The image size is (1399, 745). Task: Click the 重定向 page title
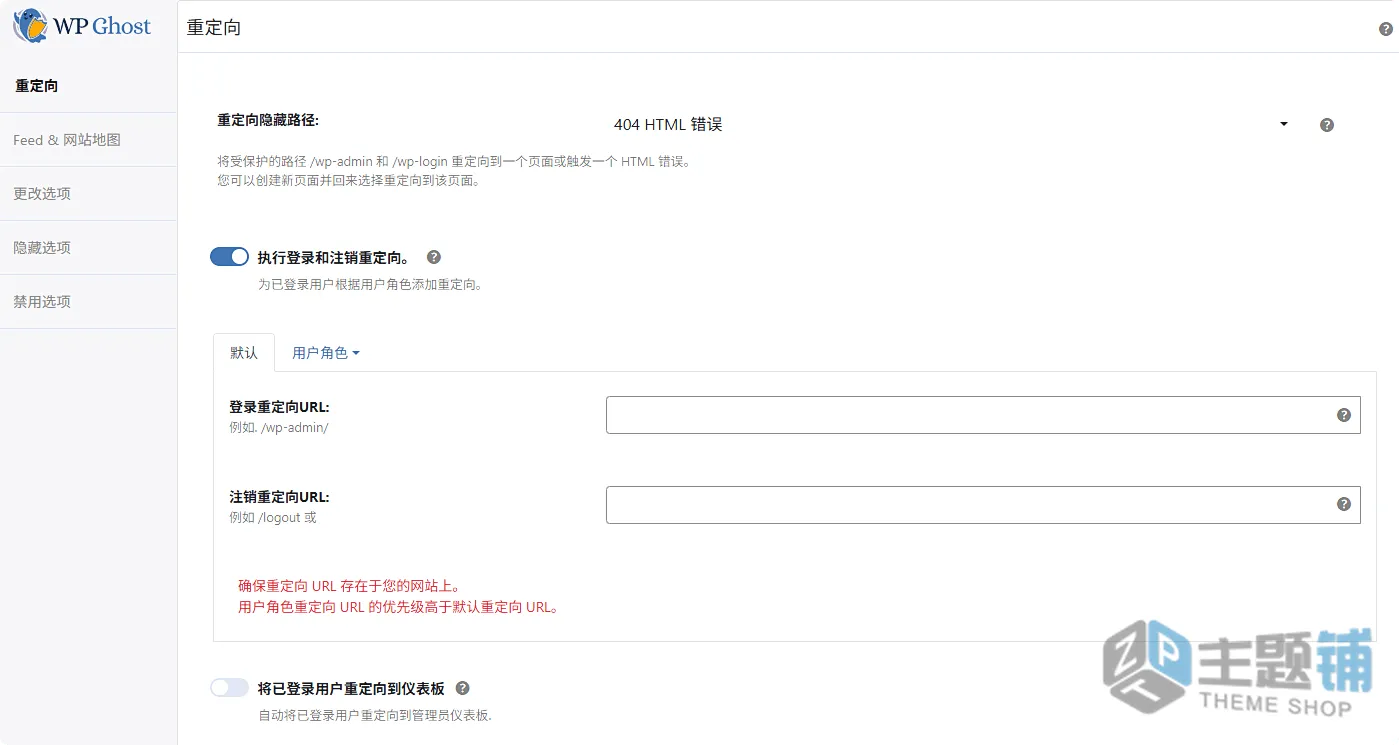click(x=214, y=28)
